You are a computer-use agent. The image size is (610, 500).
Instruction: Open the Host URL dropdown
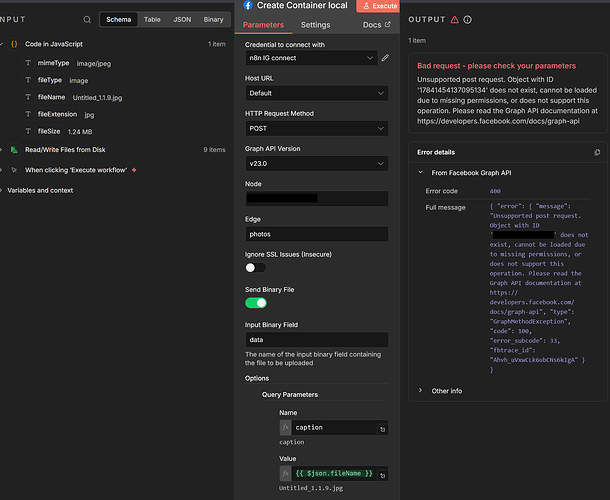[x=316, y=93]
